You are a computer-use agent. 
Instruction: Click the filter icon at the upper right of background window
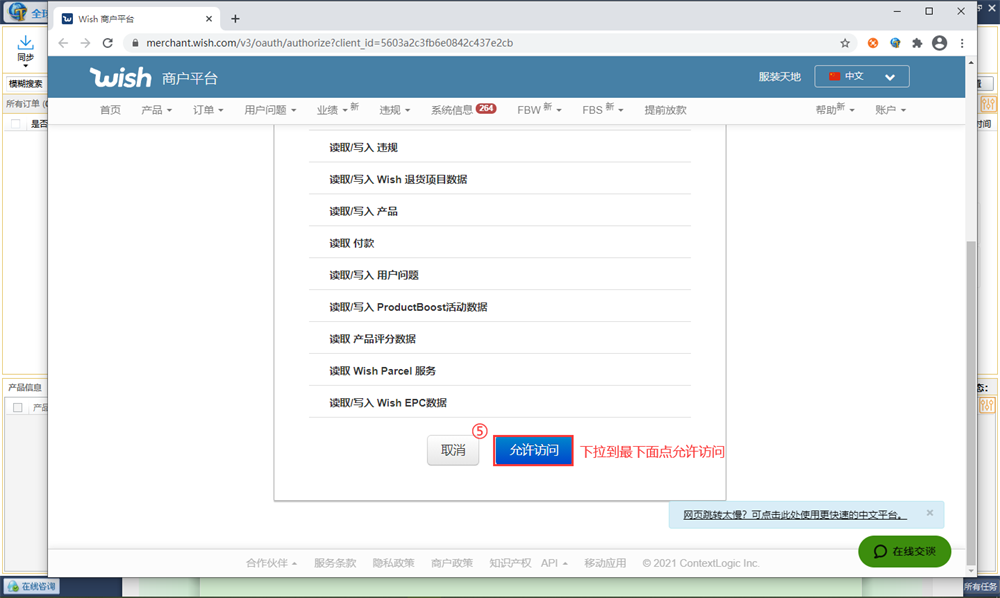988,104
